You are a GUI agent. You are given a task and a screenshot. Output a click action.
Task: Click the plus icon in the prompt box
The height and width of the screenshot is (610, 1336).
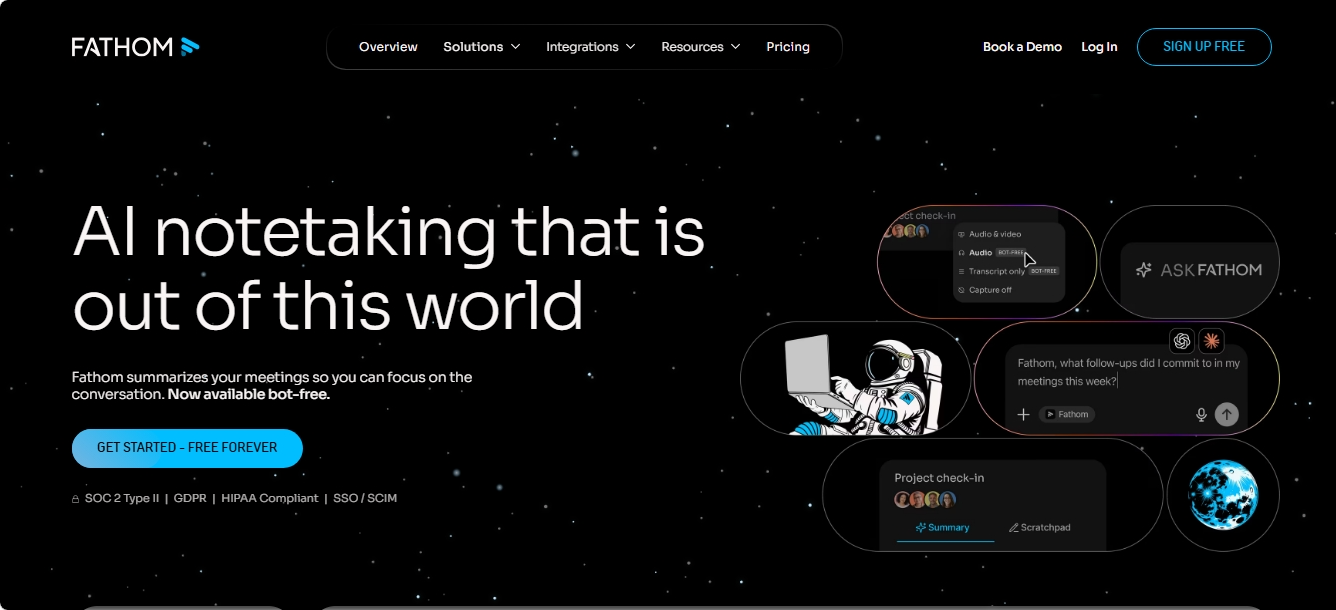[x=1023, y=414]
